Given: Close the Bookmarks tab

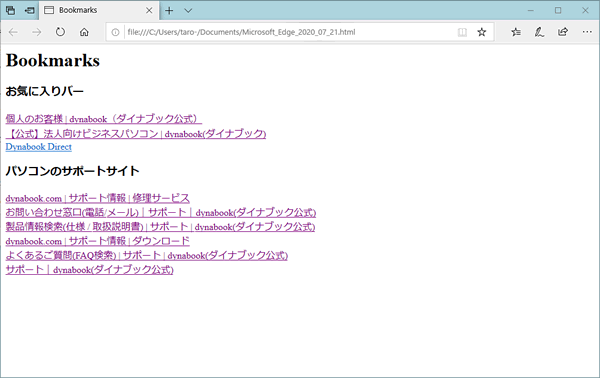Looking at the screenshot, I should pyautogui.click(x=149, y=10).
